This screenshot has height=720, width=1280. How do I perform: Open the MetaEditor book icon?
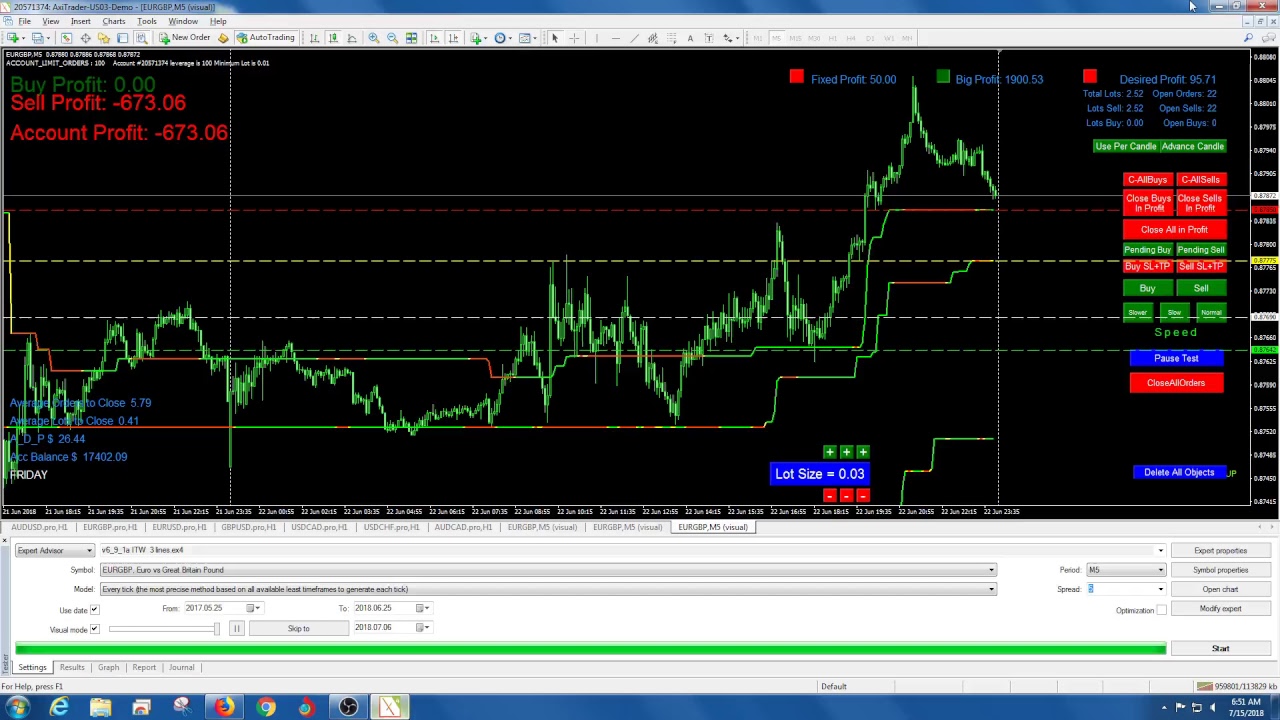(223, 38)
